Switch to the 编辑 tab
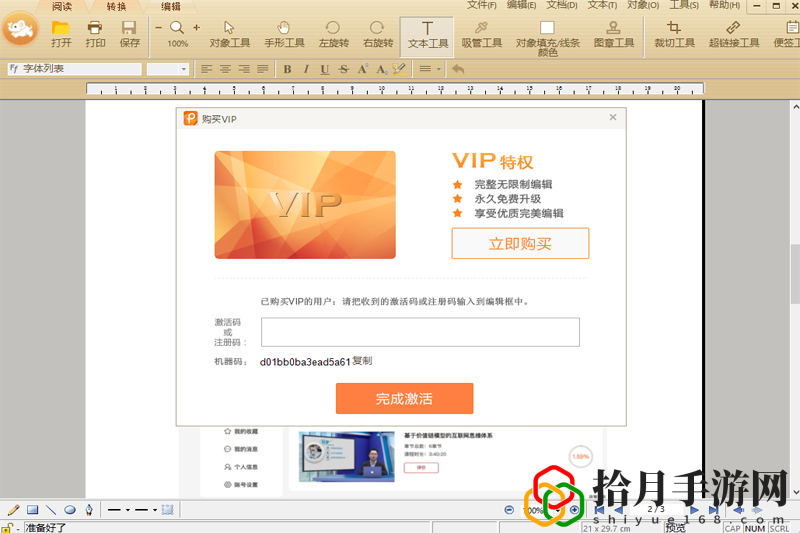This screenshot has width=800, height=533. coord(171,7)
